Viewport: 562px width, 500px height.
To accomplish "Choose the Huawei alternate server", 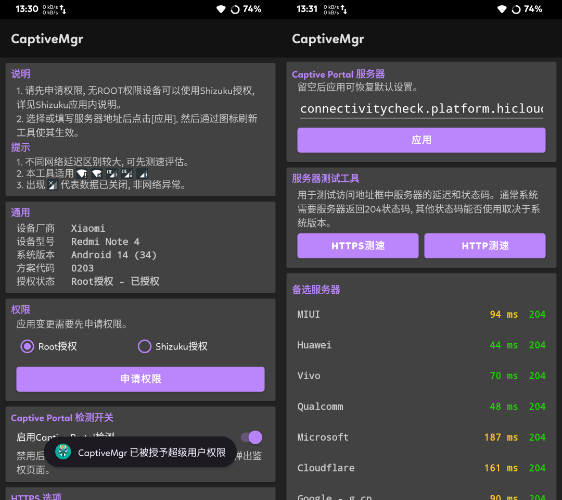I will click(422, 345).
